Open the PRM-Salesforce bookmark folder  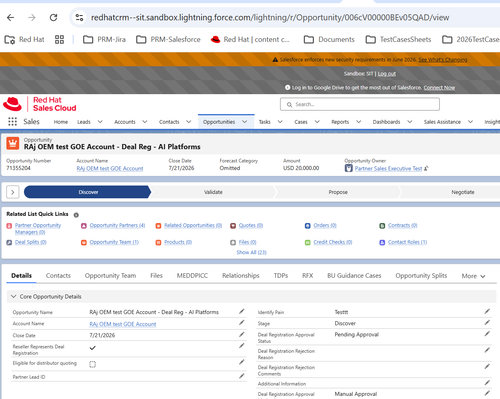coord(168,40)
